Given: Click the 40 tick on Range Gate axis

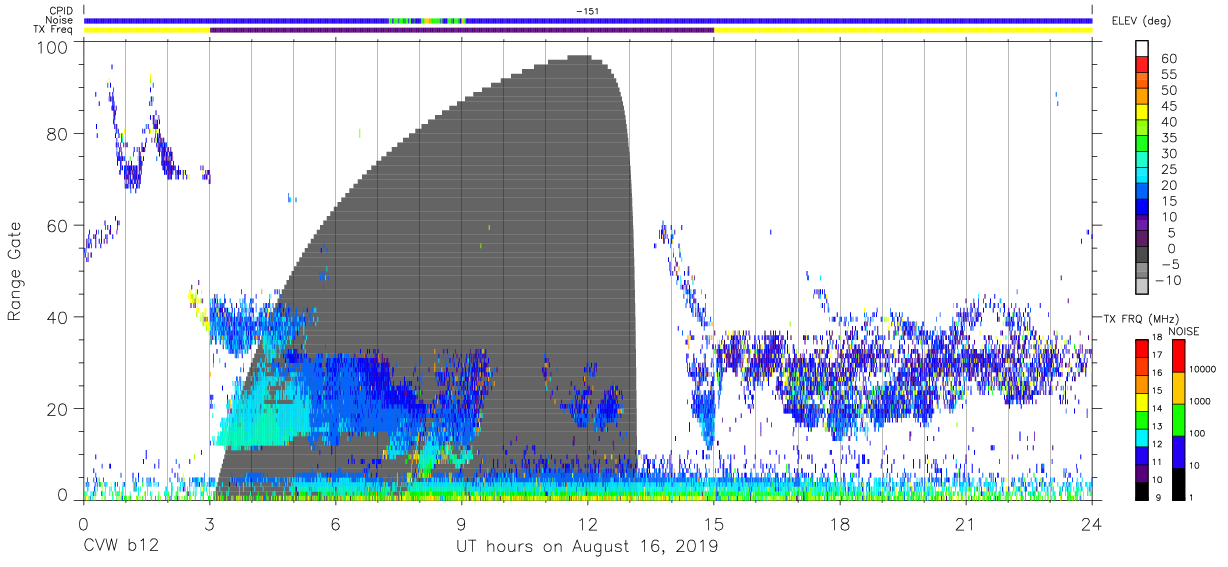Looking at the screenshot, I should tap(57, 317).
